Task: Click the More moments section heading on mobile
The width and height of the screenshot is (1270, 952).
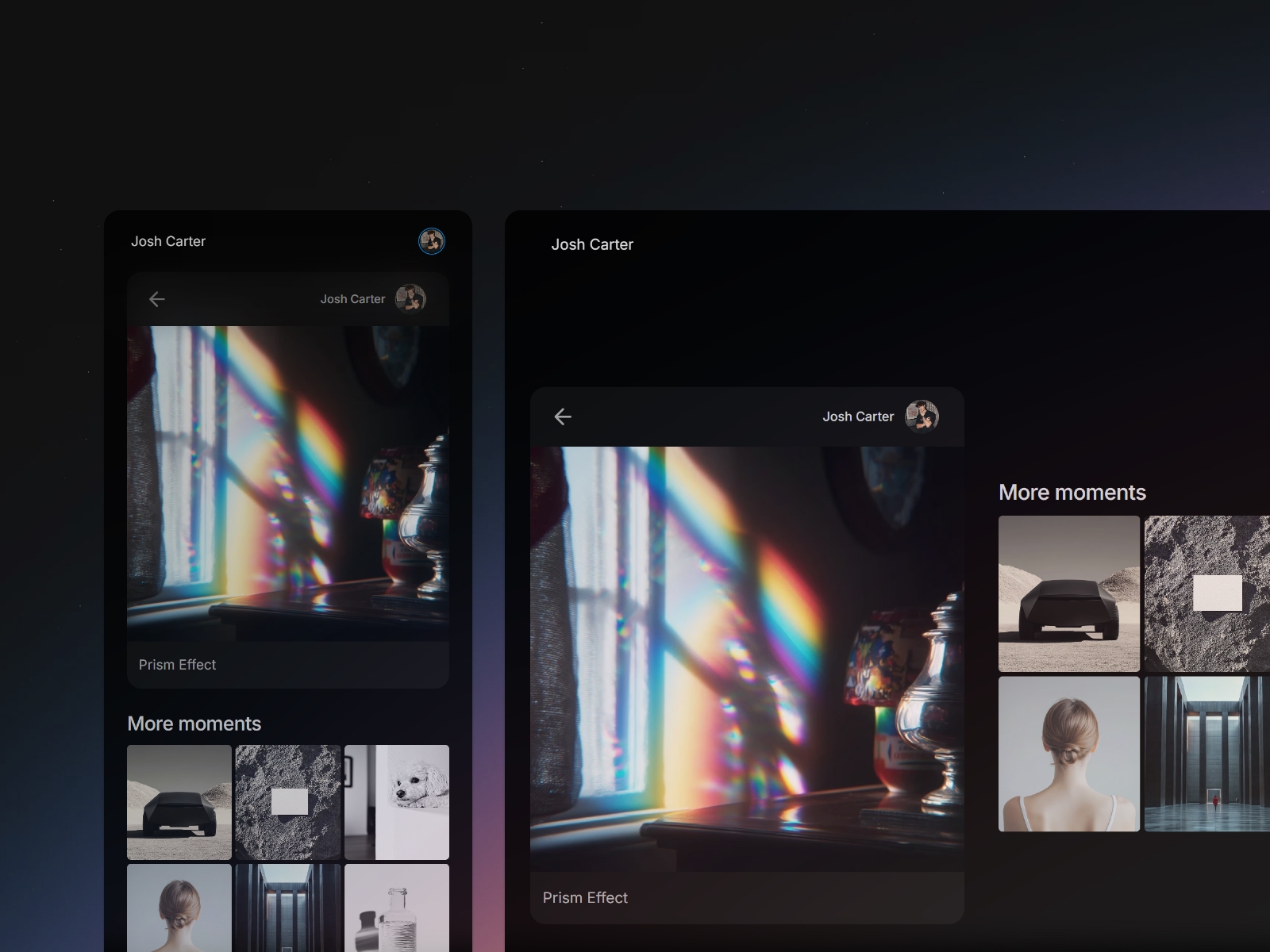Action: 194,724
